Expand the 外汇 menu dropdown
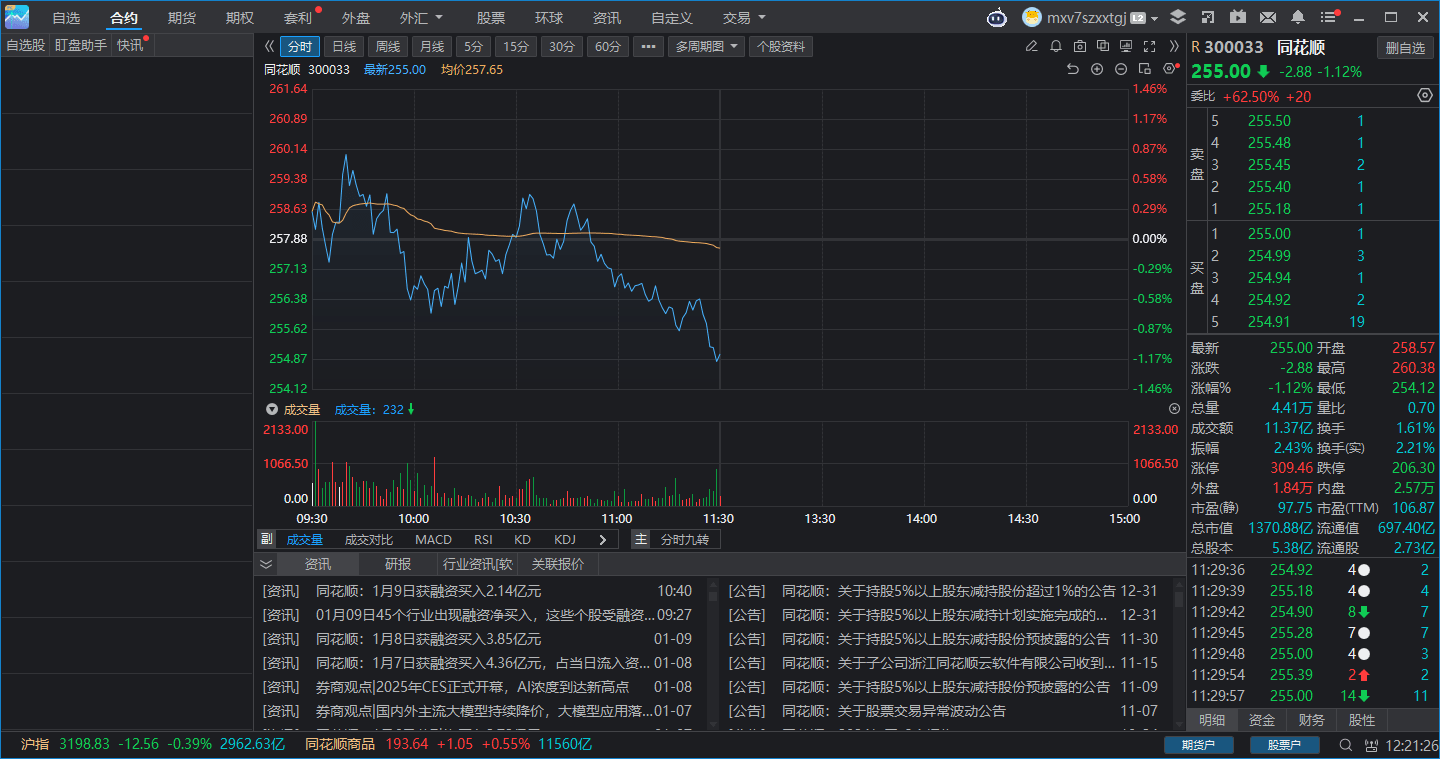The height and width of the screenshot is (759, 1440). (x=421, y=18)
